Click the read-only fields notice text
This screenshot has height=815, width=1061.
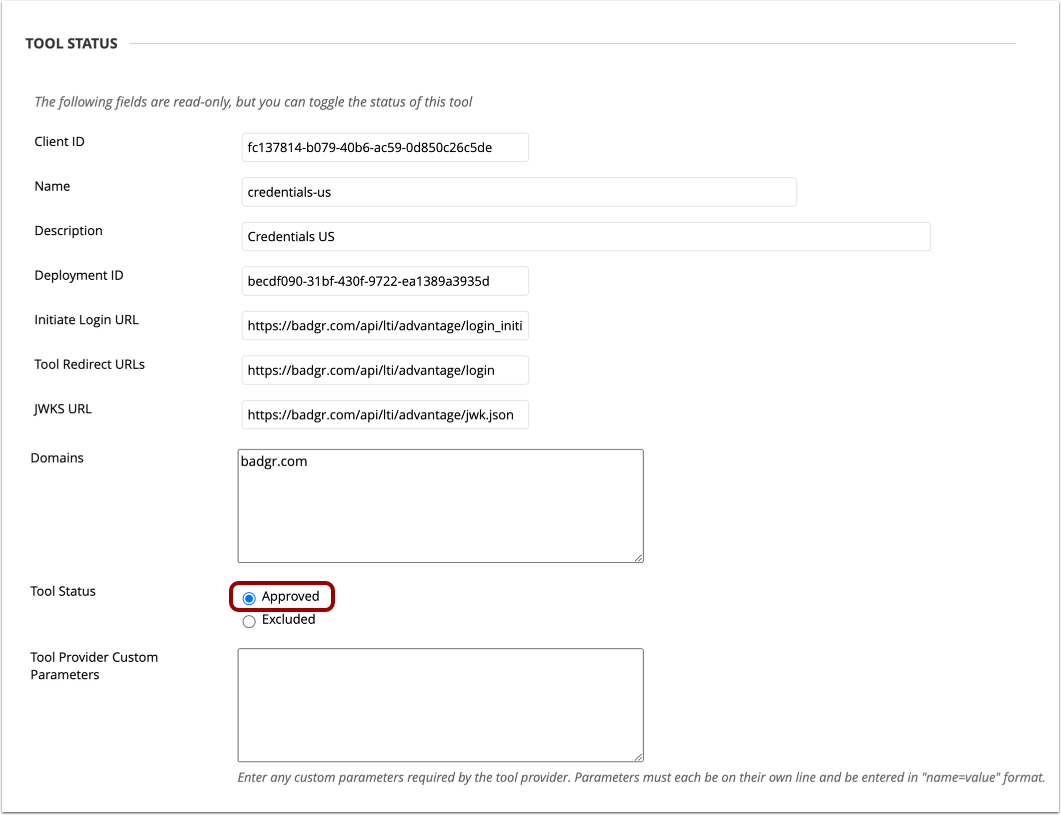252,101
